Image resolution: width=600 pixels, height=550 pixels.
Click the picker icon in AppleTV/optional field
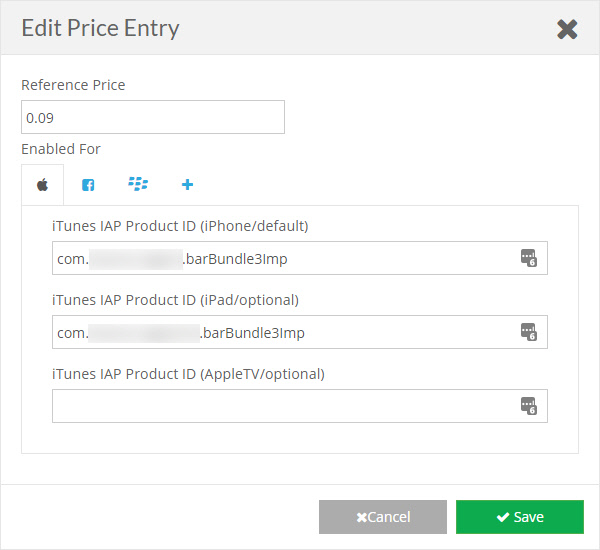click(528, 406)
